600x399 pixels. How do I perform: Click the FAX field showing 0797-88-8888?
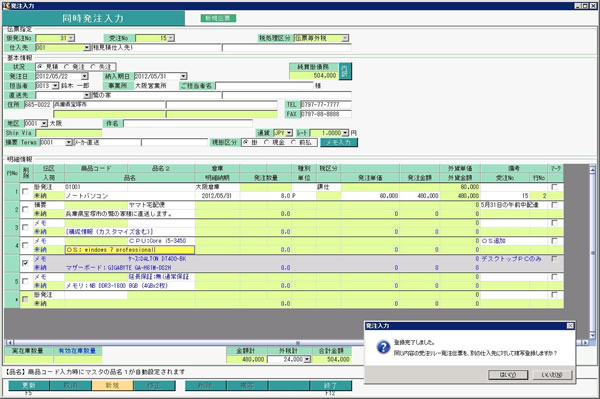coord(326,114)
